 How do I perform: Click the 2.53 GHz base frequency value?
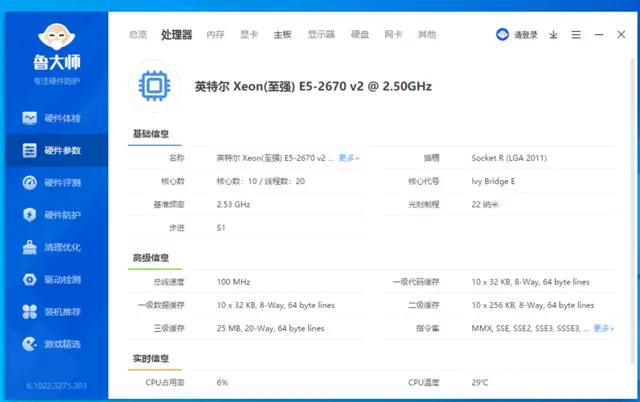233,204
